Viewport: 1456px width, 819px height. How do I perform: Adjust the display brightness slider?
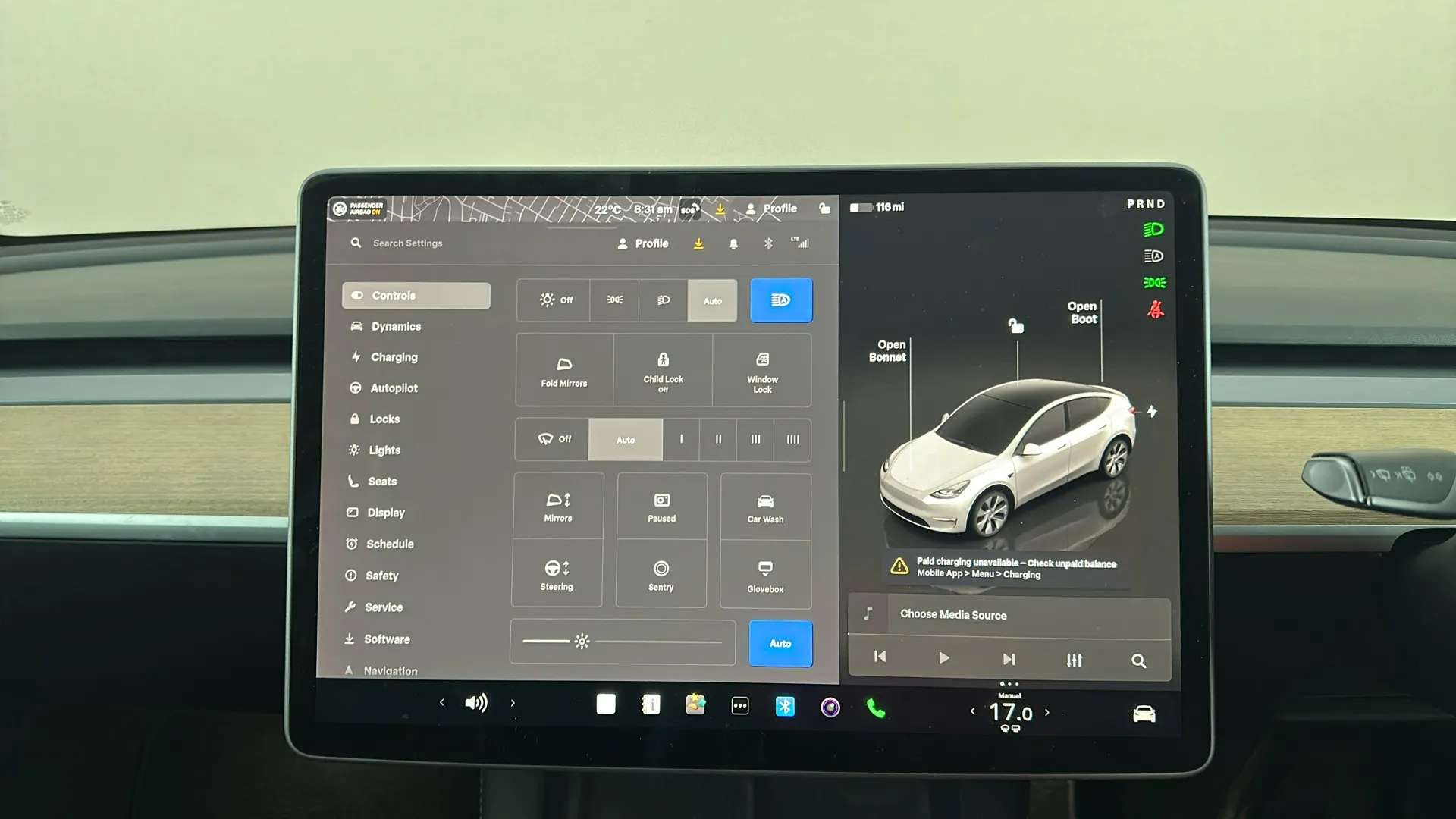point(623,642)
